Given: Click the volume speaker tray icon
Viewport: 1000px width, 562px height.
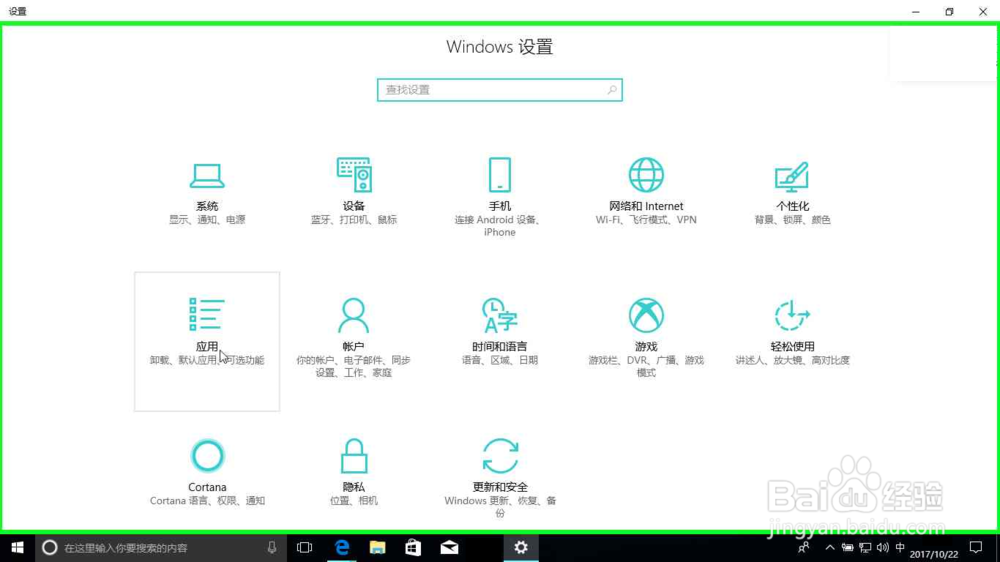Looking at the screenshot, I should coord(883,547).
